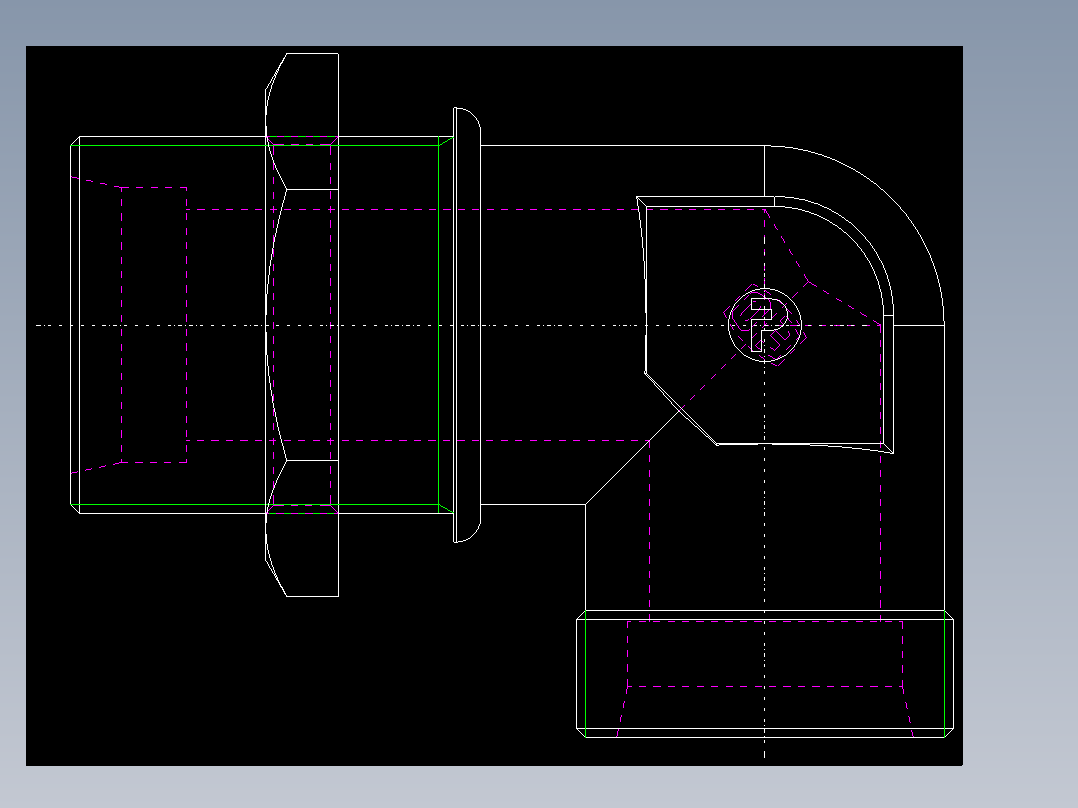Viewport: 1078px width, 808px height.
Task: Select the hex nut outline on the fitting
Action: (302, 325)
